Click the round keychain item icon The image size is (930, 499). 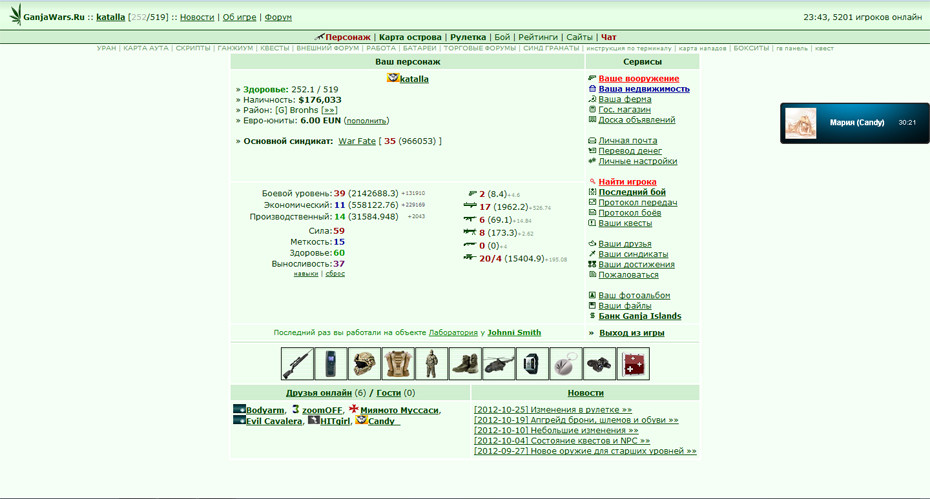(x=566, y=364)
